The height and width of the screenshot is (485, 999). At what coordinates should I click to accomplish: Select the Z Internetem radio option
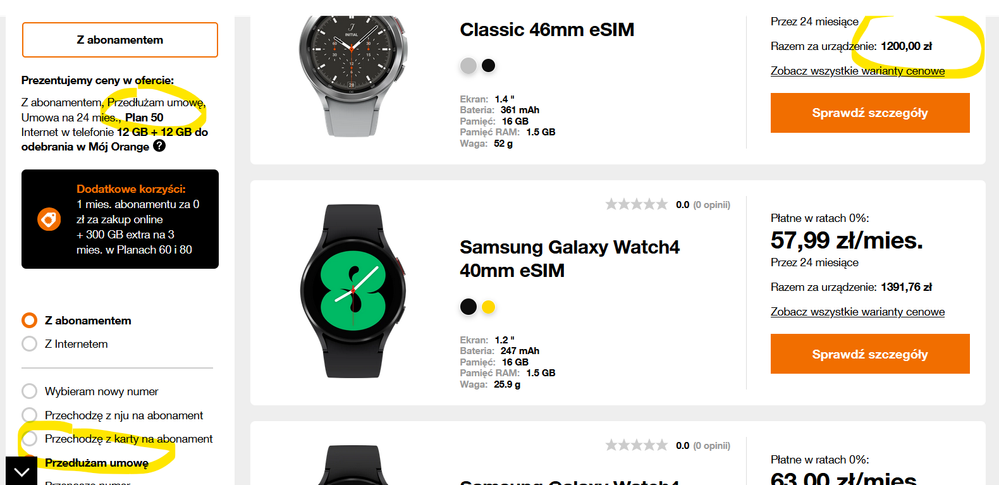pyautogui.click(x=29, y=344)
